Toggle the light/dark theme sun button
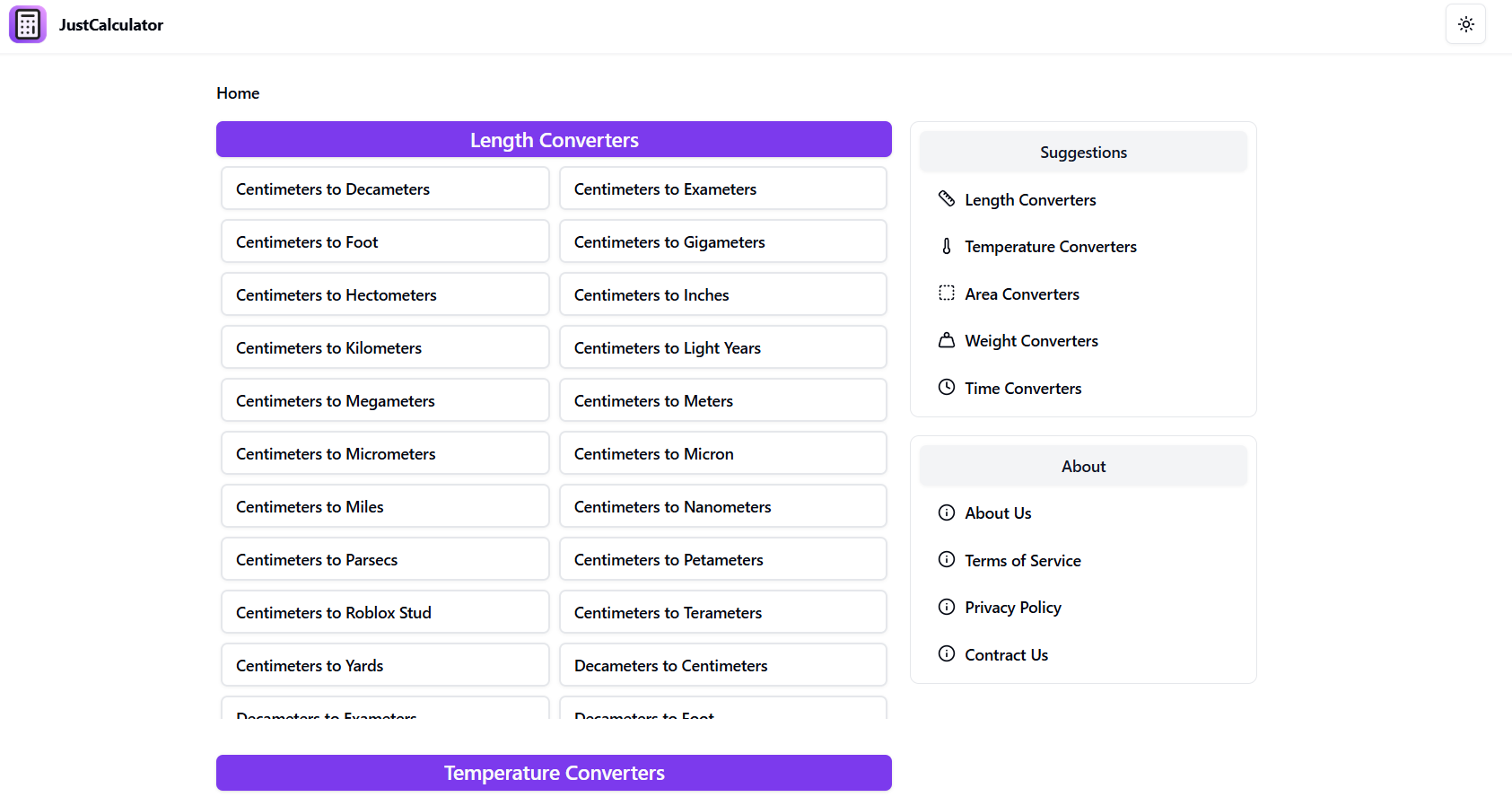This screenshot has width=1512, height=797. (1465, 24)
